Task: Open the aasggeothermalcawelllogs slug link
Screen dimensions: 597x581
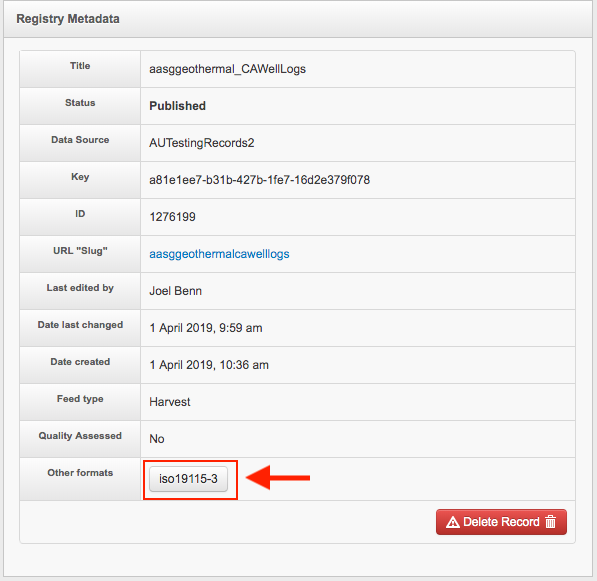Action: (x=219, y=254)
